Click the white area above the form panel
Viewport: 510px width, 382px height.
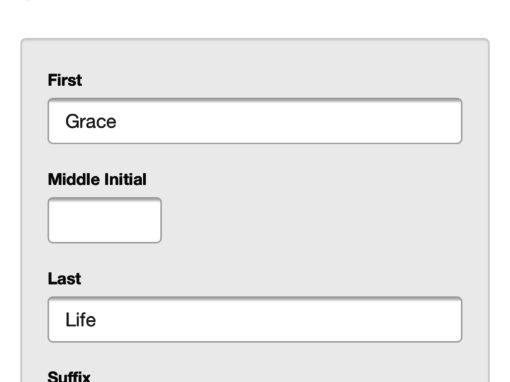point(255,18)
